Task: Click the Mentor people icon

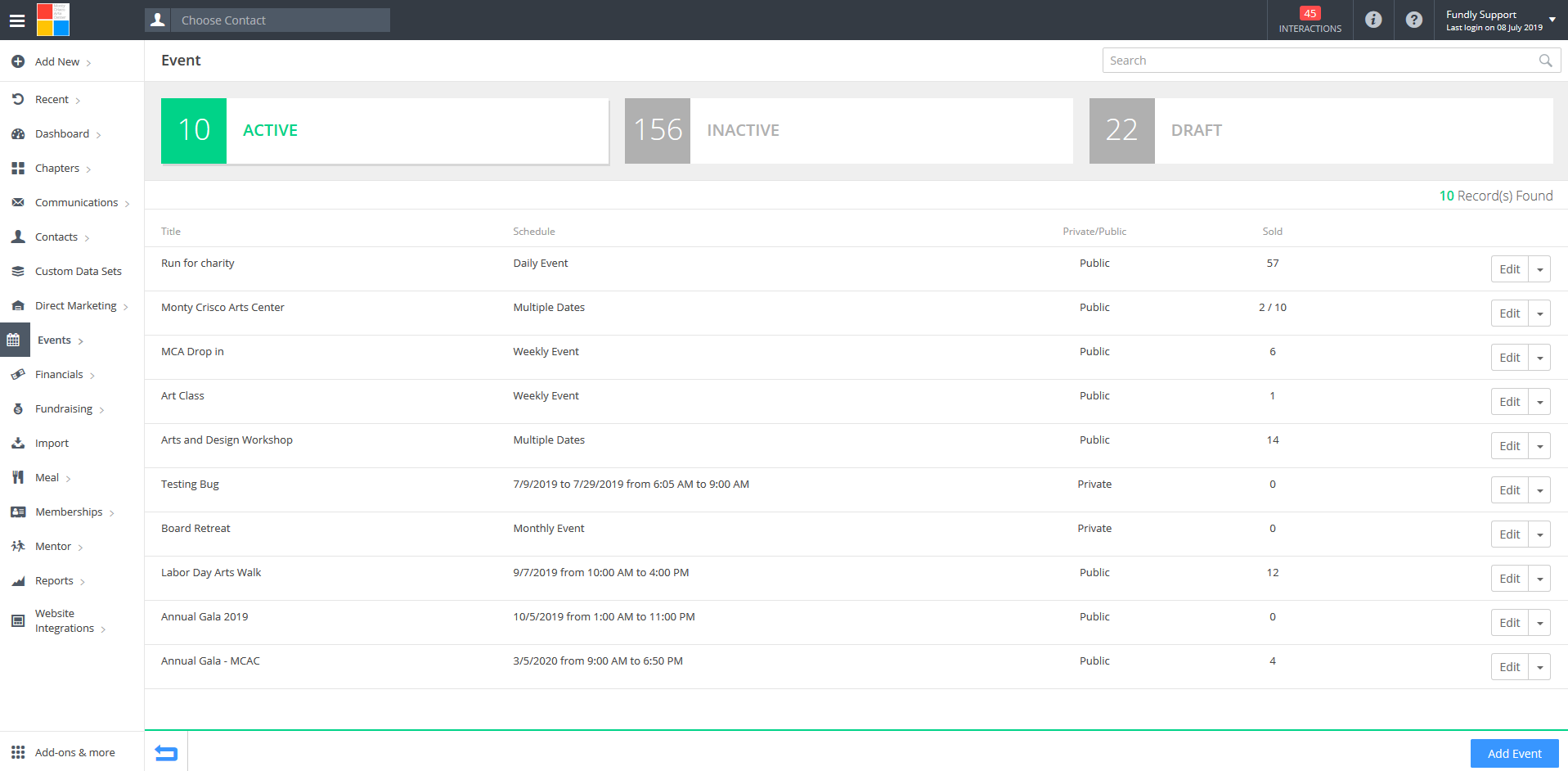Action: tap(18, 546)
